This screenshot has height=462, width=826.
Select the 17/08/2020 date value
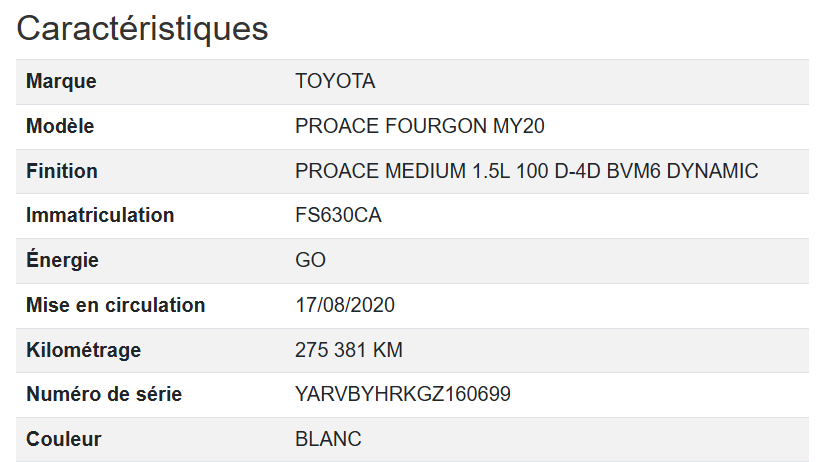345,305
